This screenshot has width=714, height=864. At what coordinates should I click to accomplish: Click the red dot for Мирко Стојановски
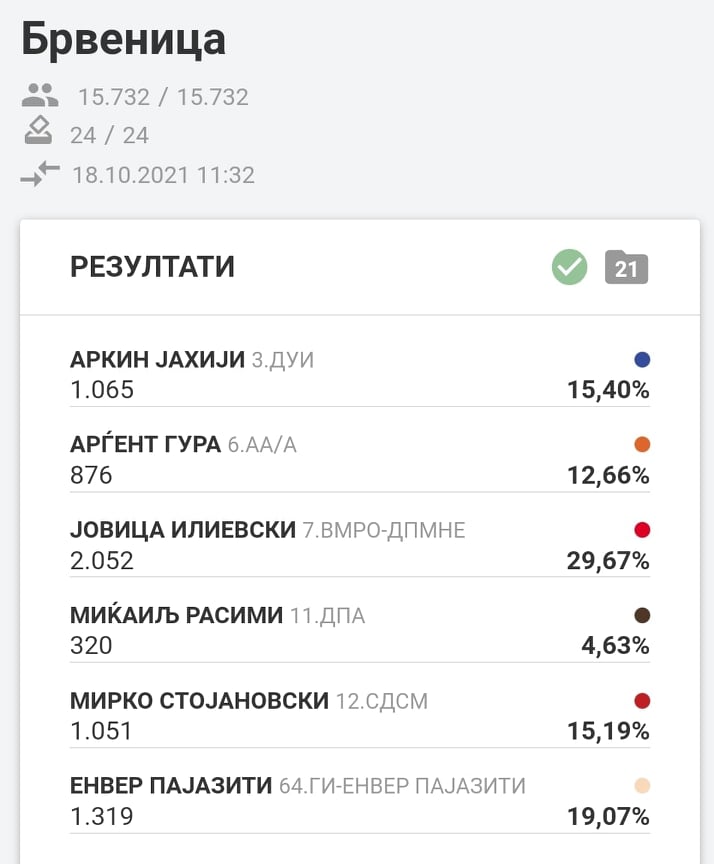pyautogui.click(x=642, y=701)
